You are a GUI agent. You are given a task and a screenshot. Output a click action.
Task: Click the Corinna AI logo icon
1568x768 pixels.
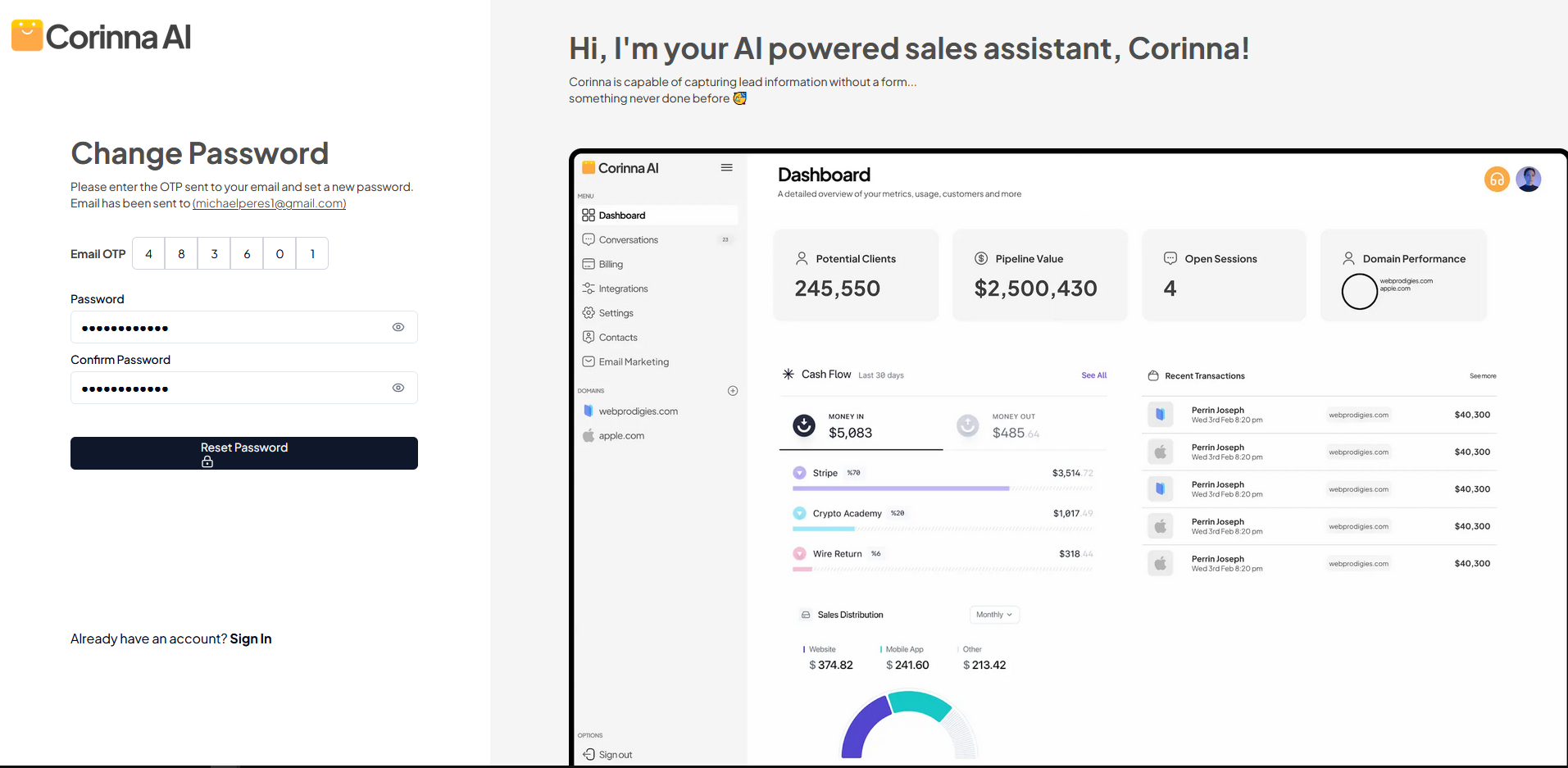coord(27,34)
